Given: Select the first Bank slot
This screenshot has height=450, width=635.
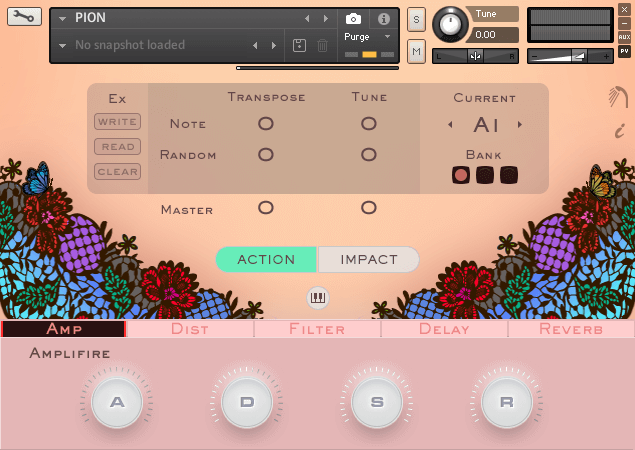Looking at the screenshot, I should click(461, 175).
